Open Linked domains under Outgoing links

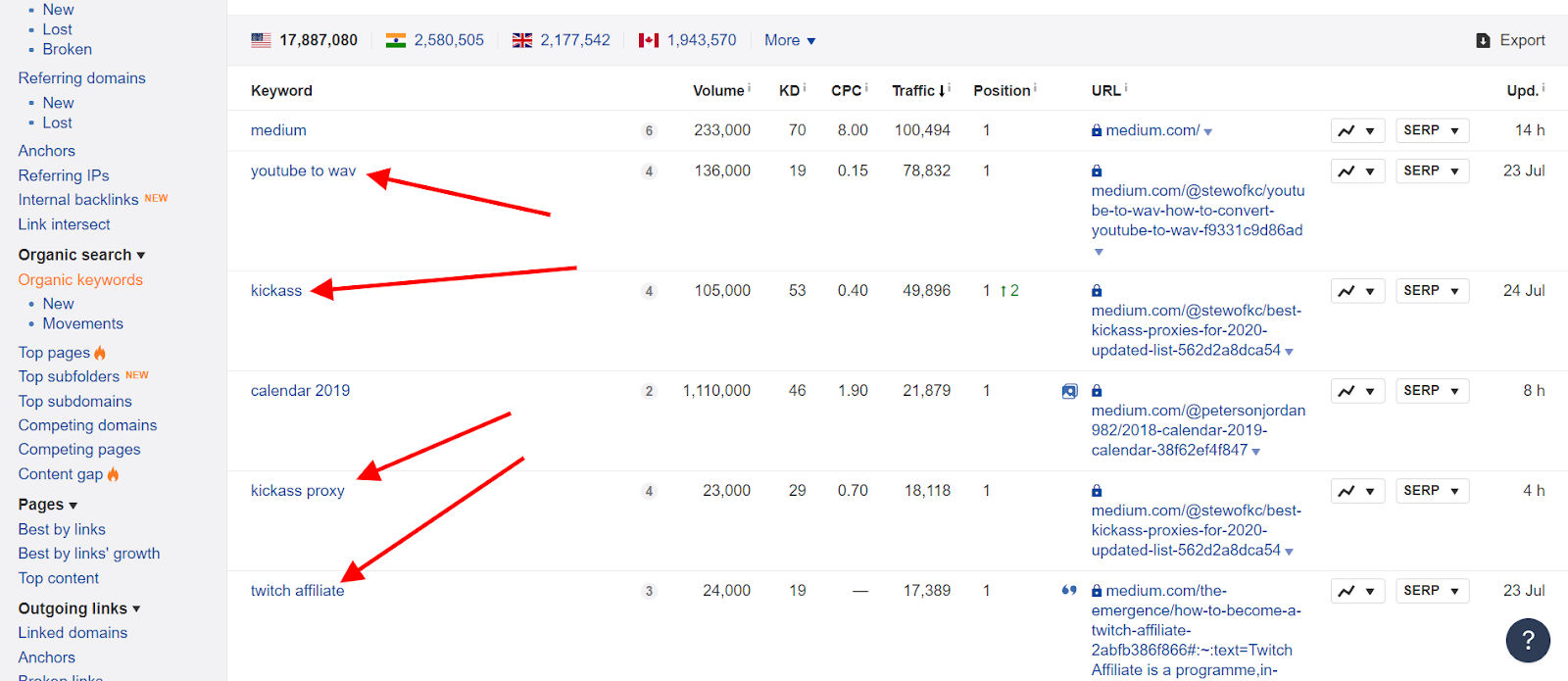click(x=73, y=633)
